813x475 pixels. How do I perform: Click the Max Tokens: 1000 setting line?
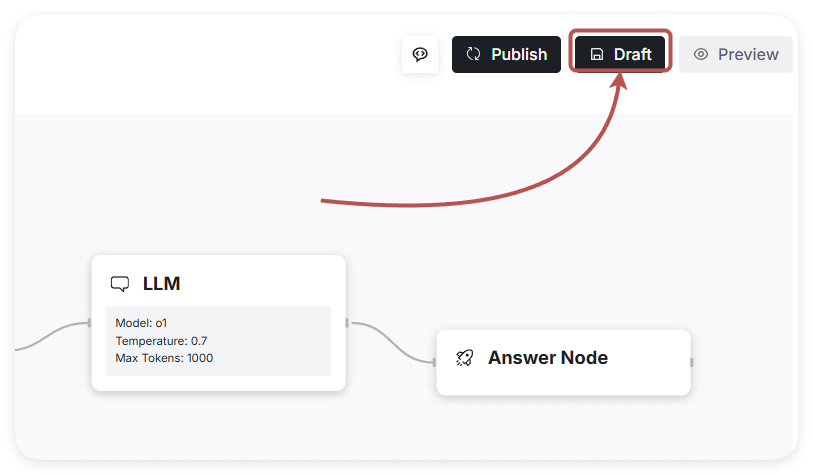(x=164, y=358)
